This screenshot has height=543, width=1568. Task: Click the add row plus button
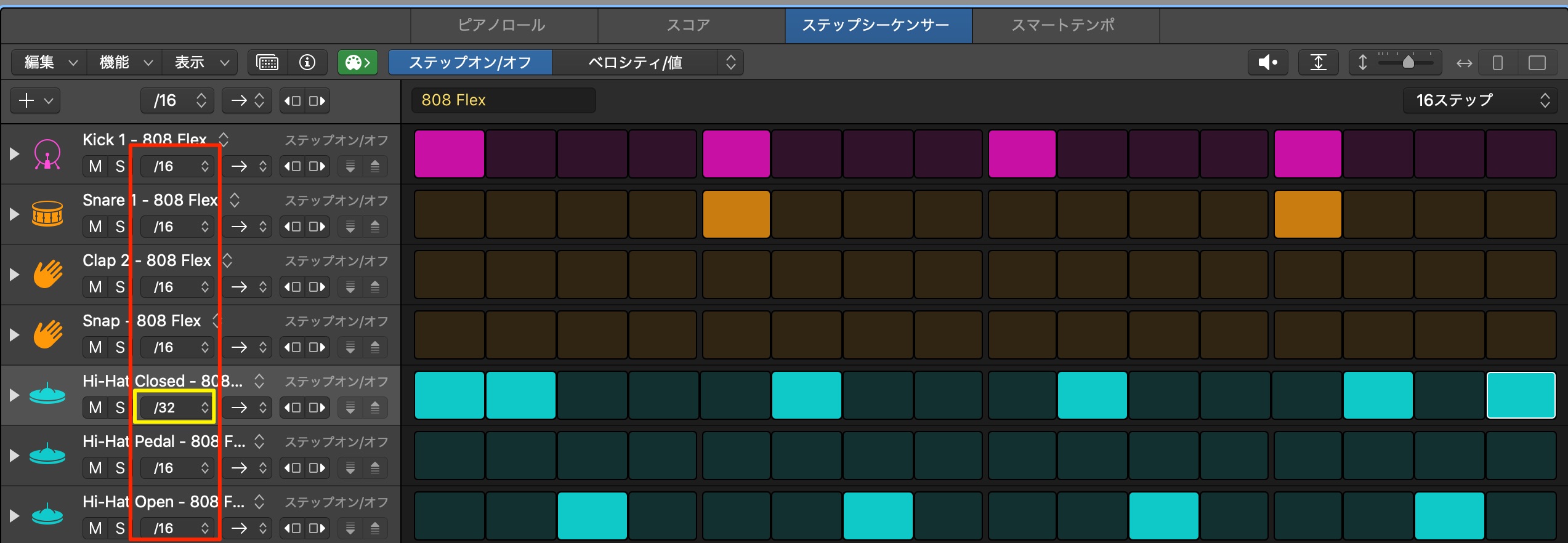coord(36,100)
